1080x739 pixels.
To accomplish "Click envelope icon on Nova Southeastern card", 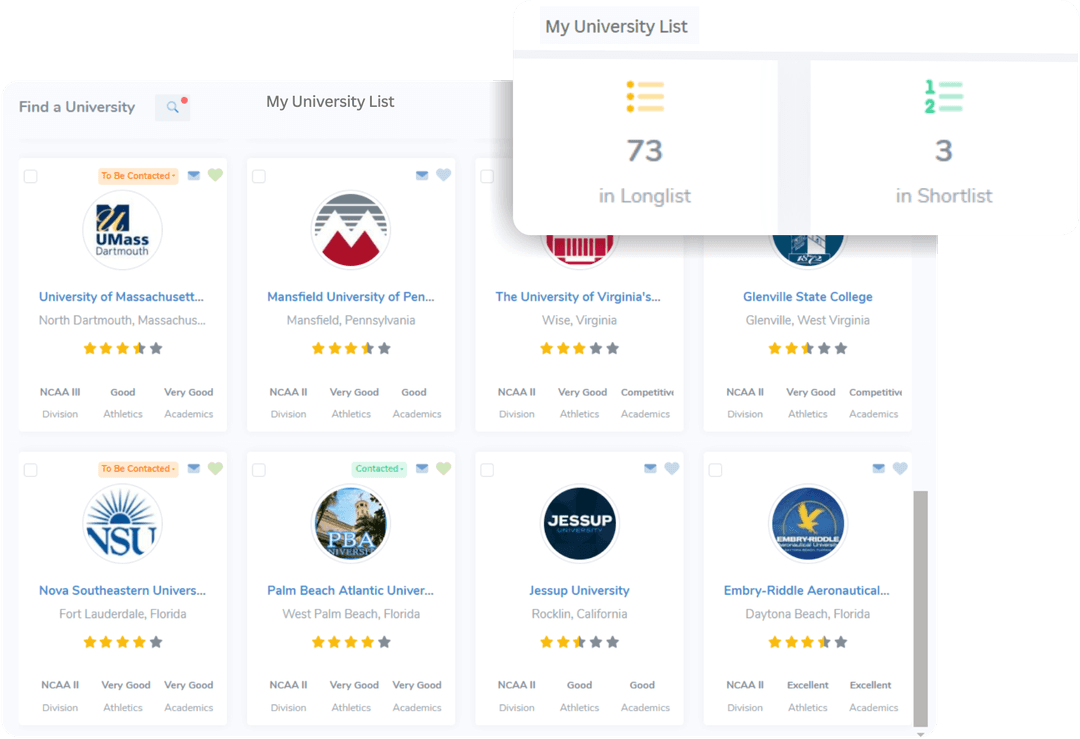I will (x=194, y=468).
